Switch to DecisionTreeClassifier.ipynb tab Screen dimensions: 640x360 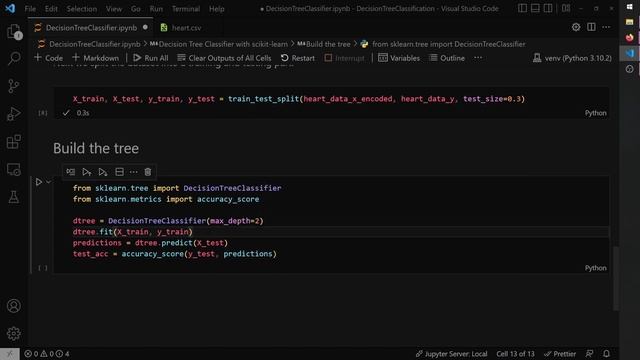coord(92,28)
